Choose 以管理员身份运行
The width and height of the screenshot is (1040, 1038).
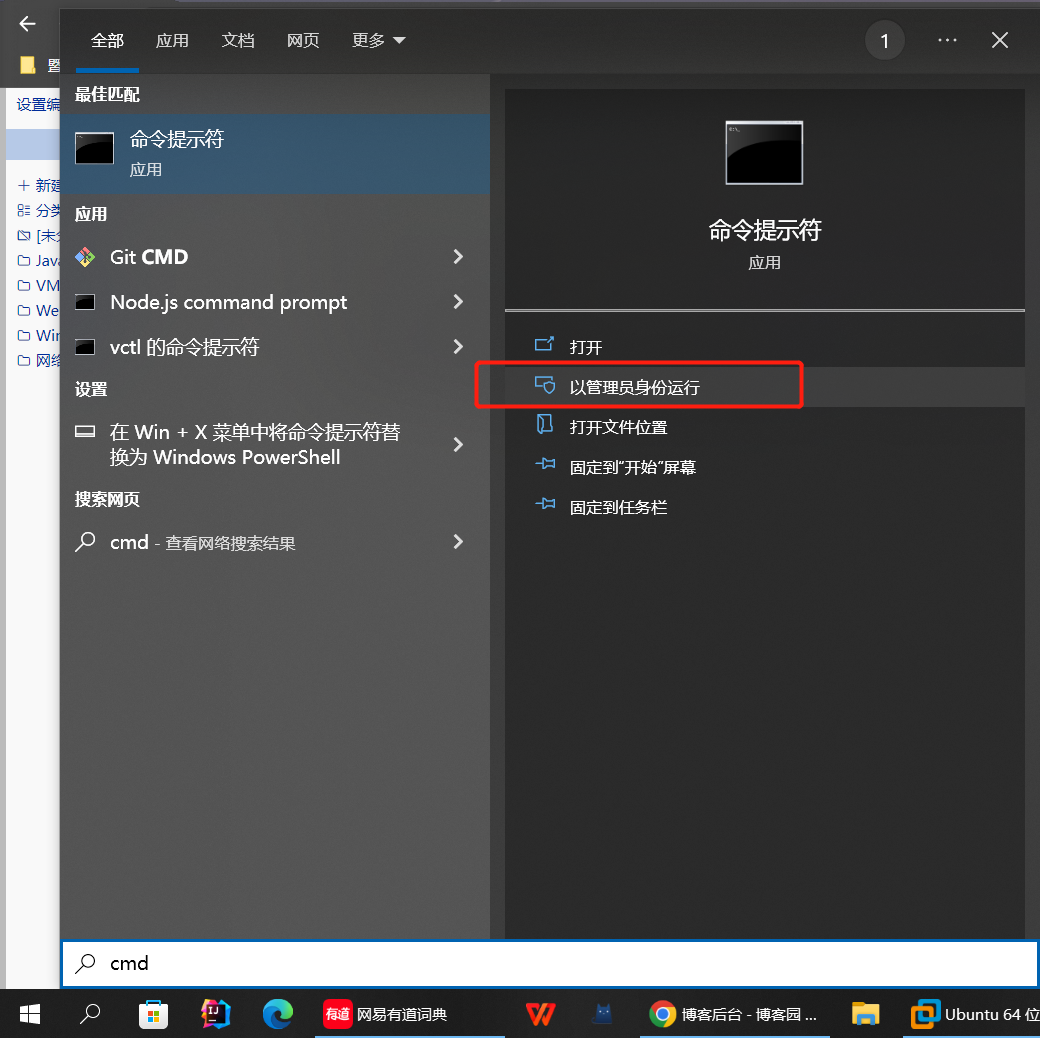[x=765, y=387]
